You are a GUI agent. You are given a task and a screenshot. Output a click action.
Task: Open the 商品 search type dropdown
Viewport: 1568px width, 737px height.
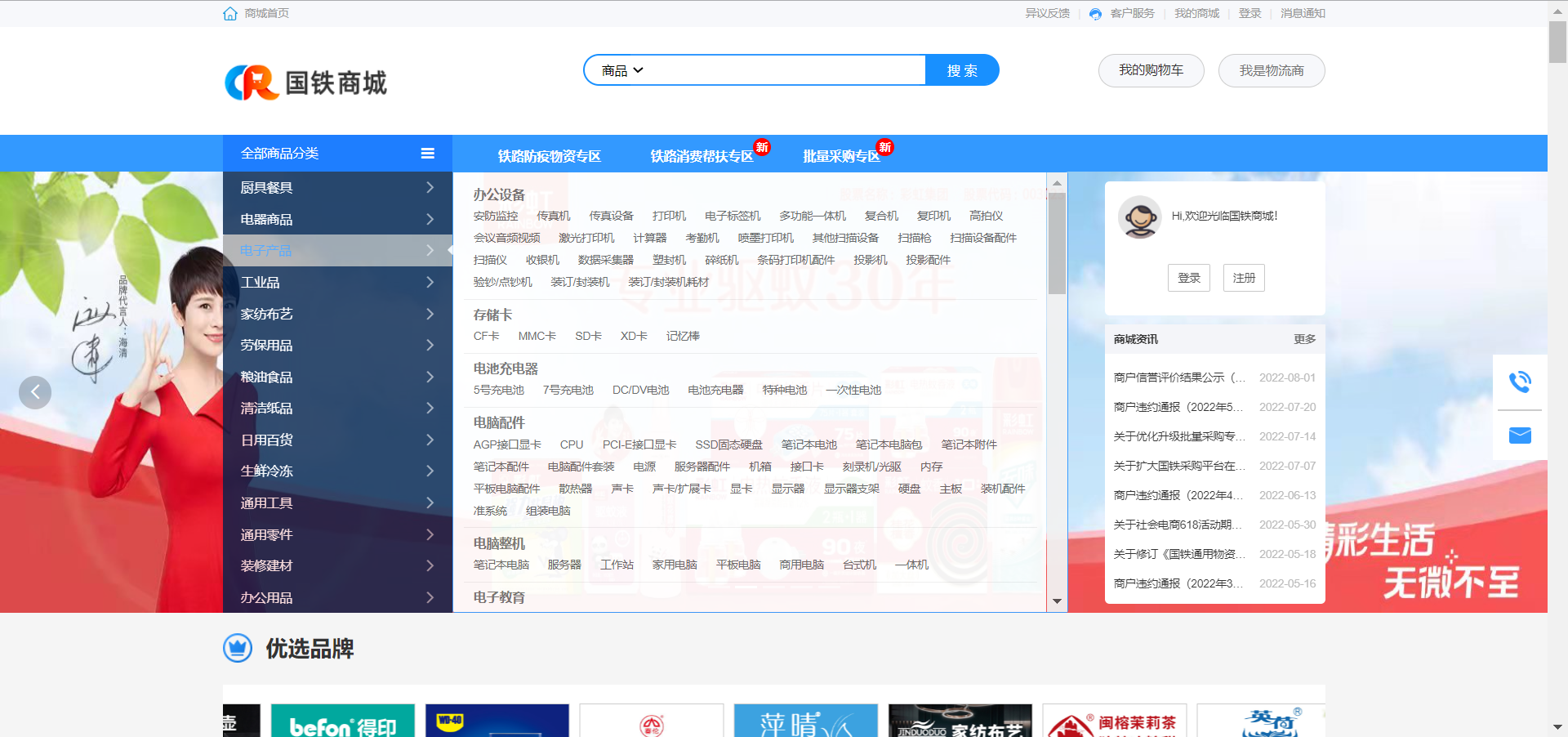pyautogui.click(x=622, y=71)
